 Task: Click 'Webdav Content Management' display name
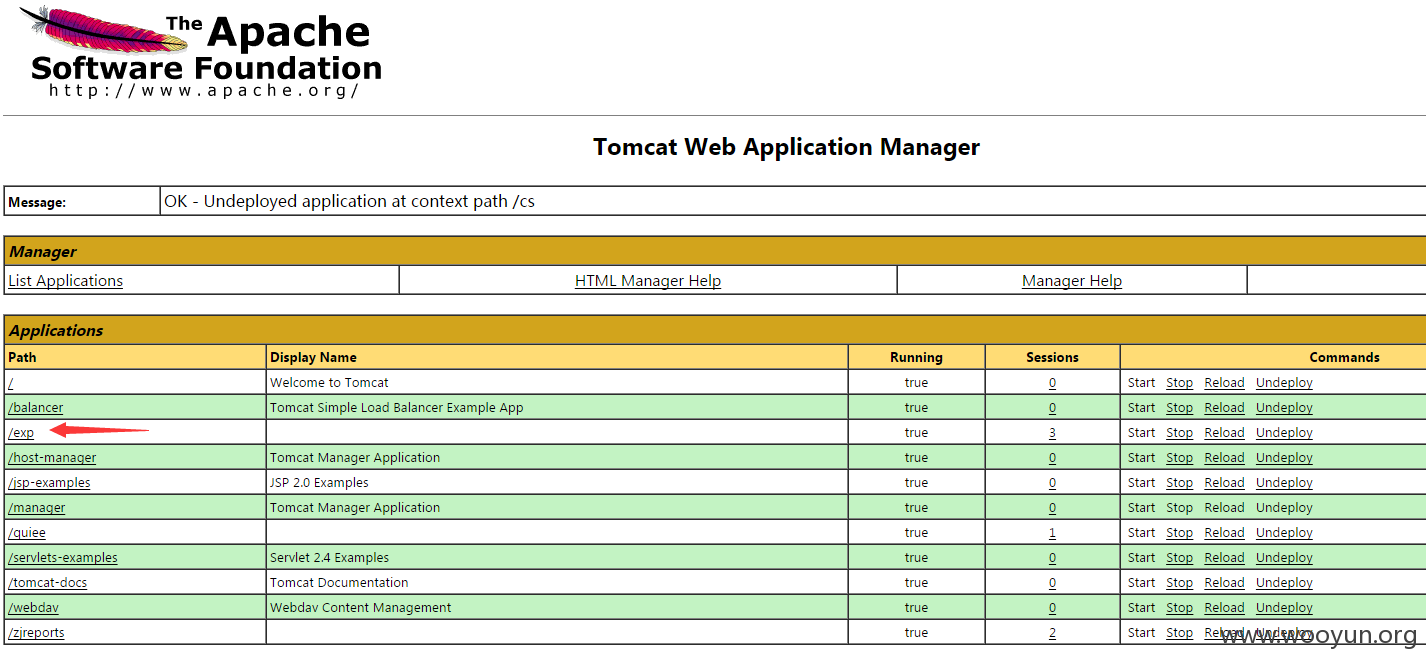click(360, 608)
